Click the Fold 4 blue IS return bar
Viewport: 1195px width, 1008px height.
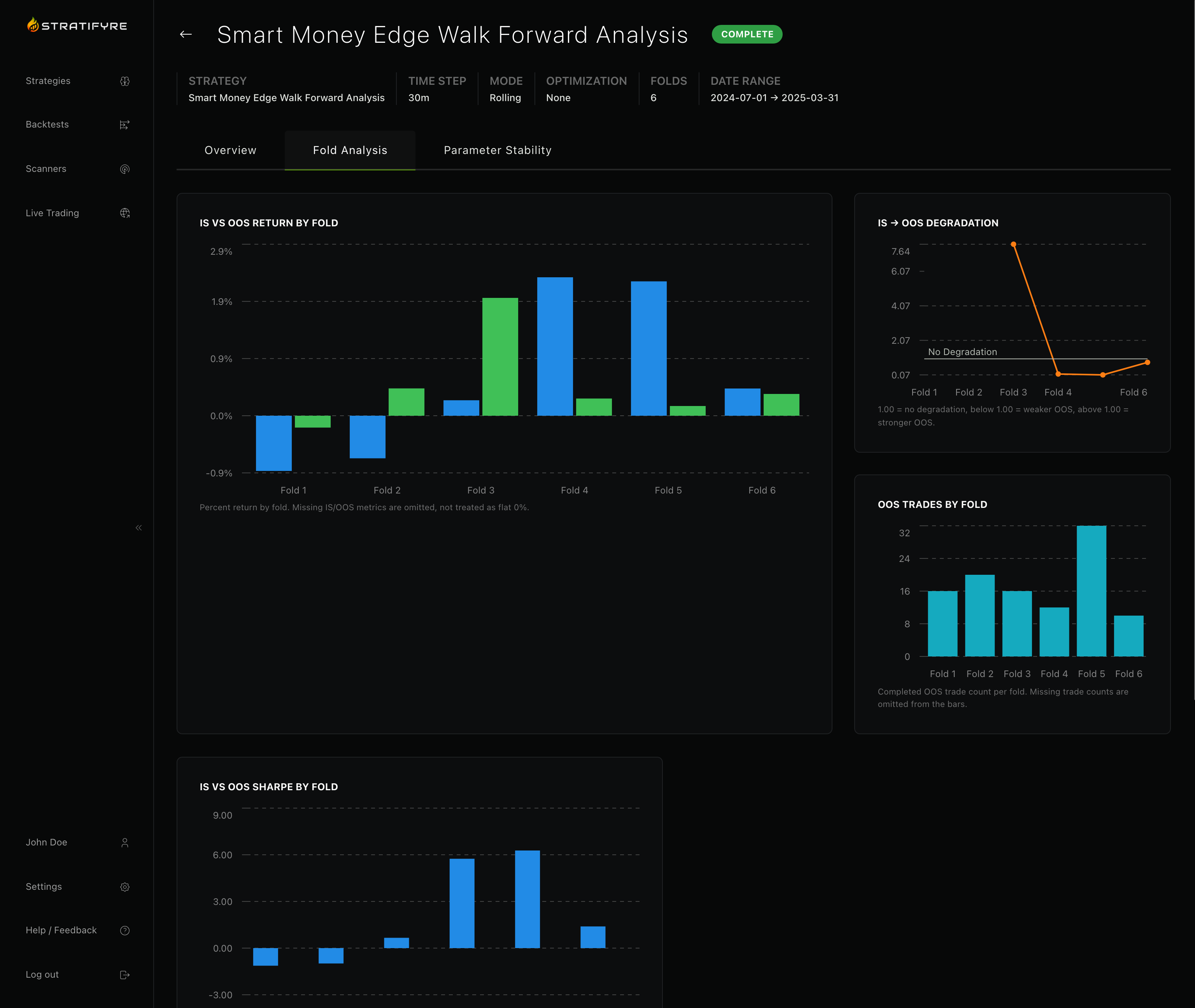555,346
